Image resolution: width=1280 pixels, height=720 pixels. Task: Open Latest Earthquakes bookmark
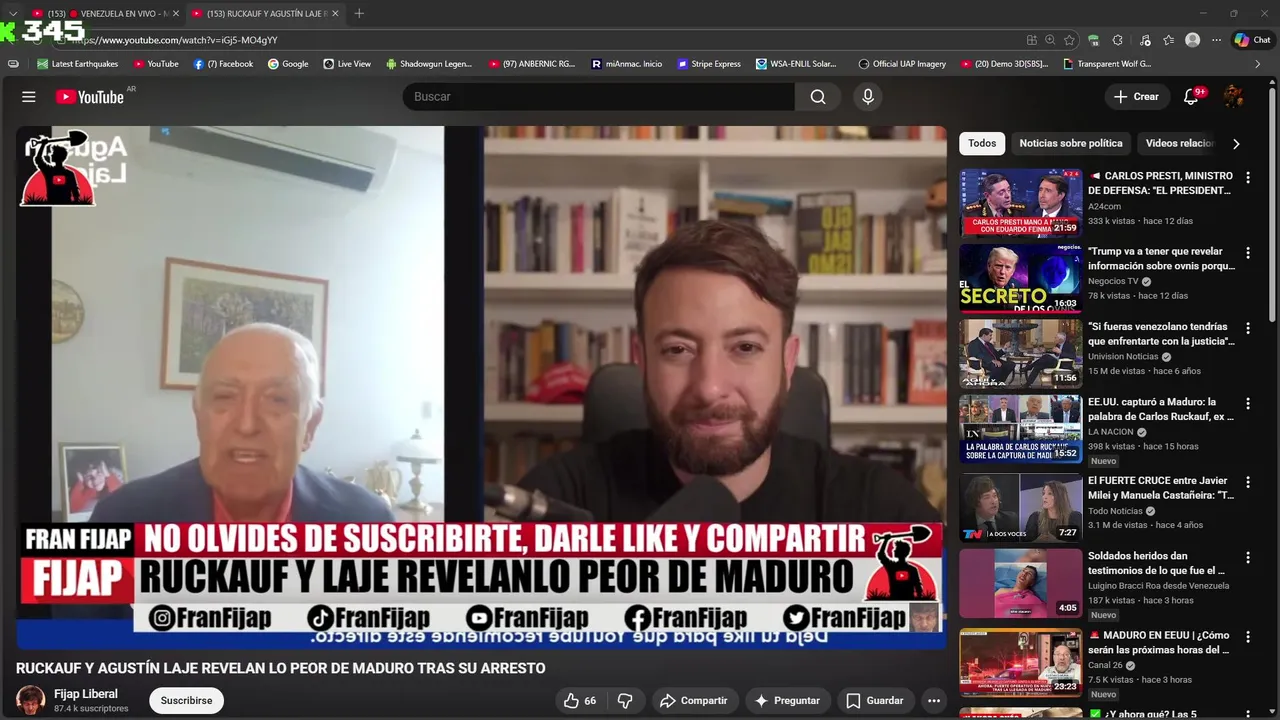coord(78,64)
